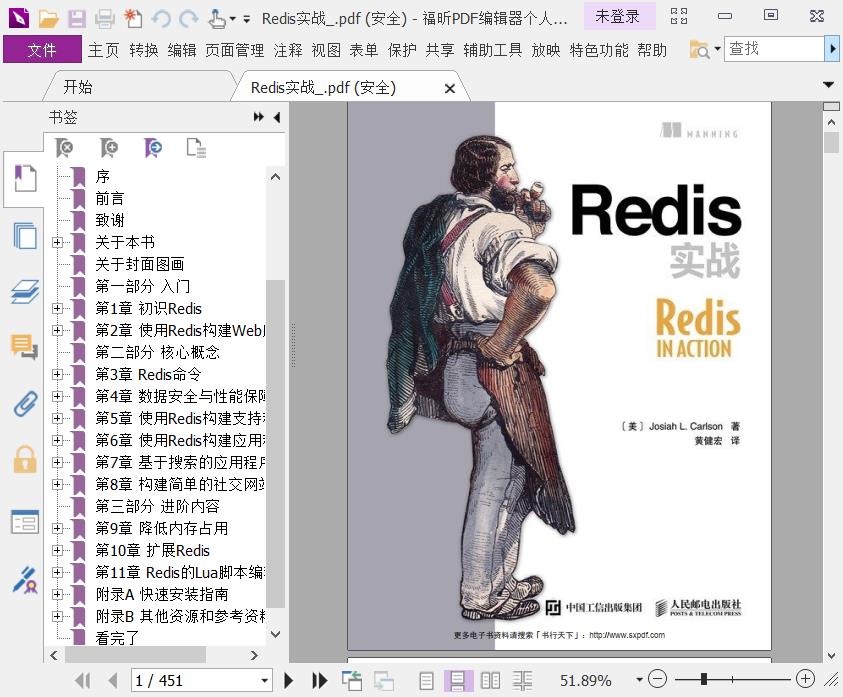Viewport: 843px width, 697px height.
Task: Open the Bookmarks sidebar panel icon
Action: point(25,179)
